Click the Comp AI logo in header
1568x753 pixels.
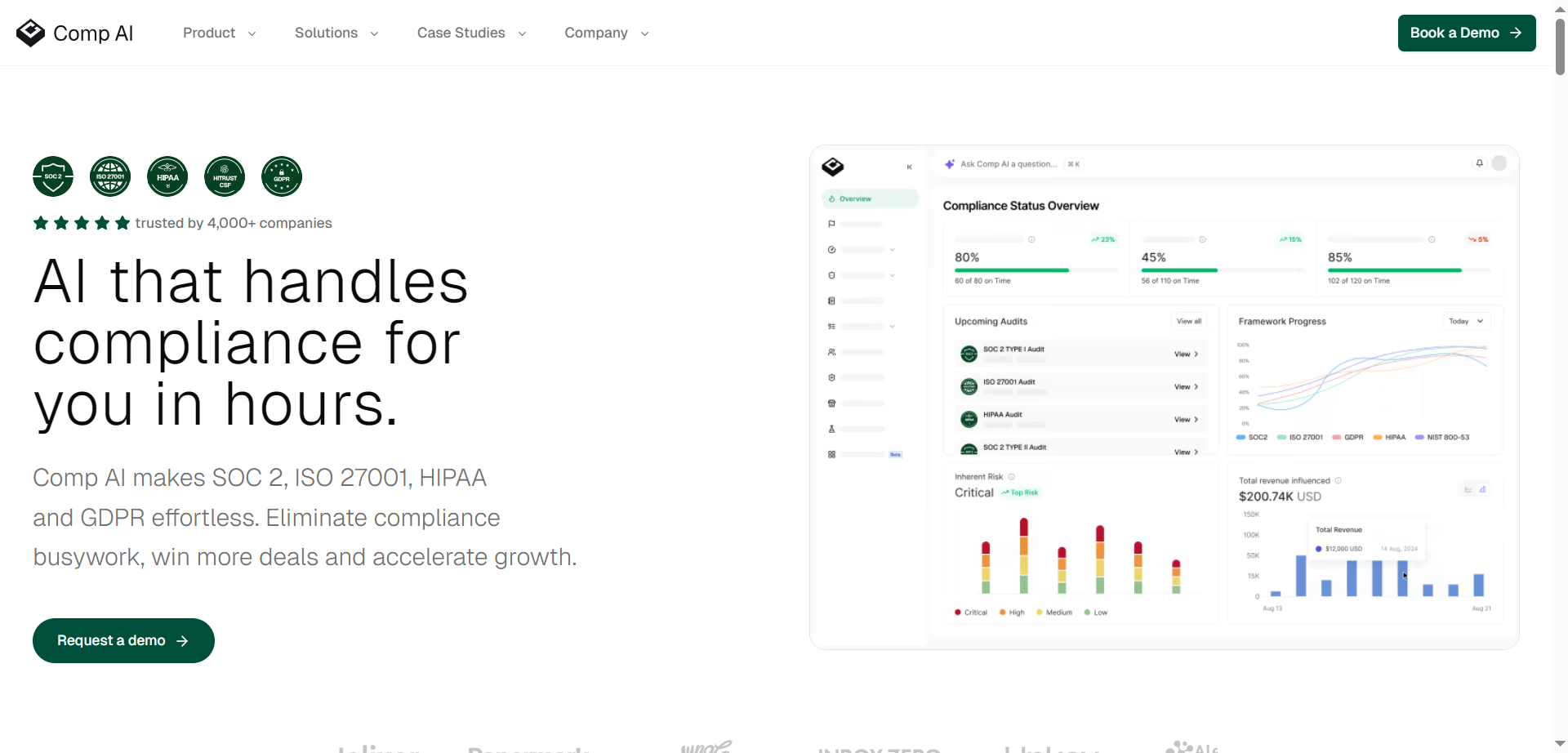[x=74, y=33]
